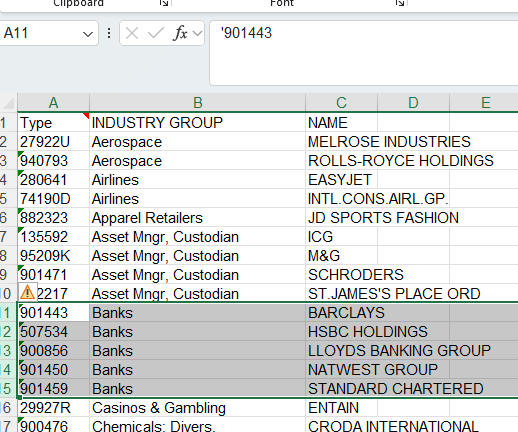Image resolution: width=518 pixels, height=432 pixels.
Task: Select 'Banks' cell in Barclays row
Action: tap(197, 313)
